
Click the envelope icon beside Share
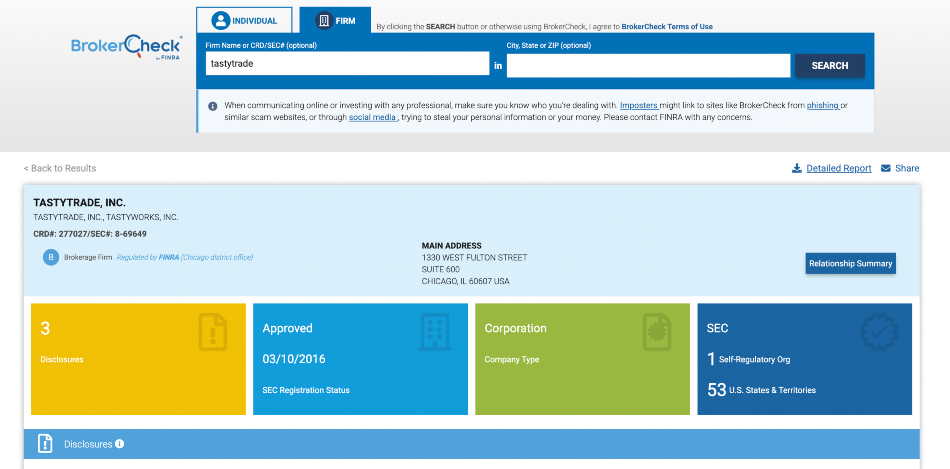tap(886, 168)
